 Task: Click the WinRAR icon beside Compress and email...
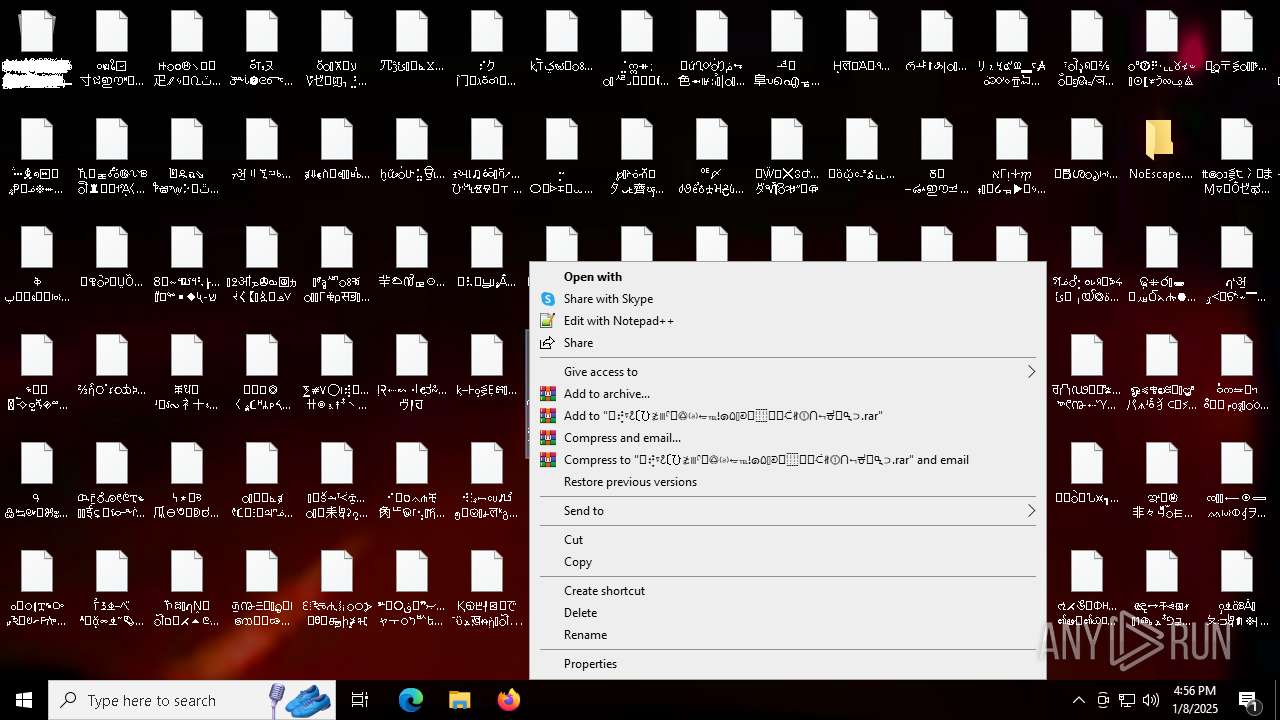click(547, 438)
